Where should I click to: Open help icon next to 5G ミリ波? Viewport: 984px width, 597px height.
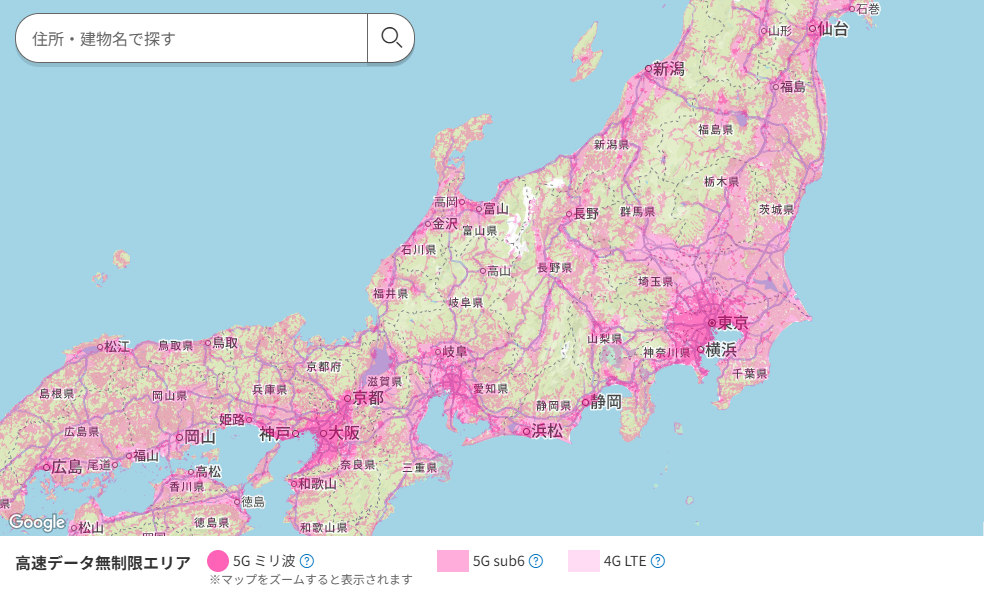tap(307, 561)
